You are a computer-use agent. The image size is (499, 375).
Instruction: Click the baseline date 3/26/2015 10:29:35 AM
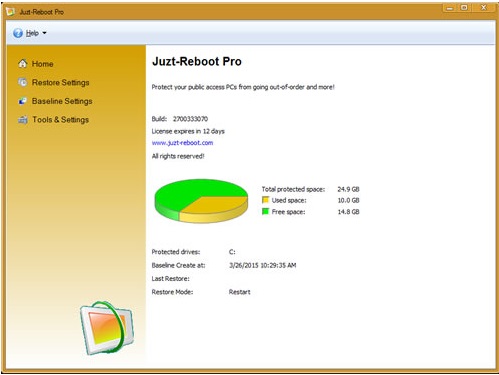pyautogui.click(x=263, y=265)
